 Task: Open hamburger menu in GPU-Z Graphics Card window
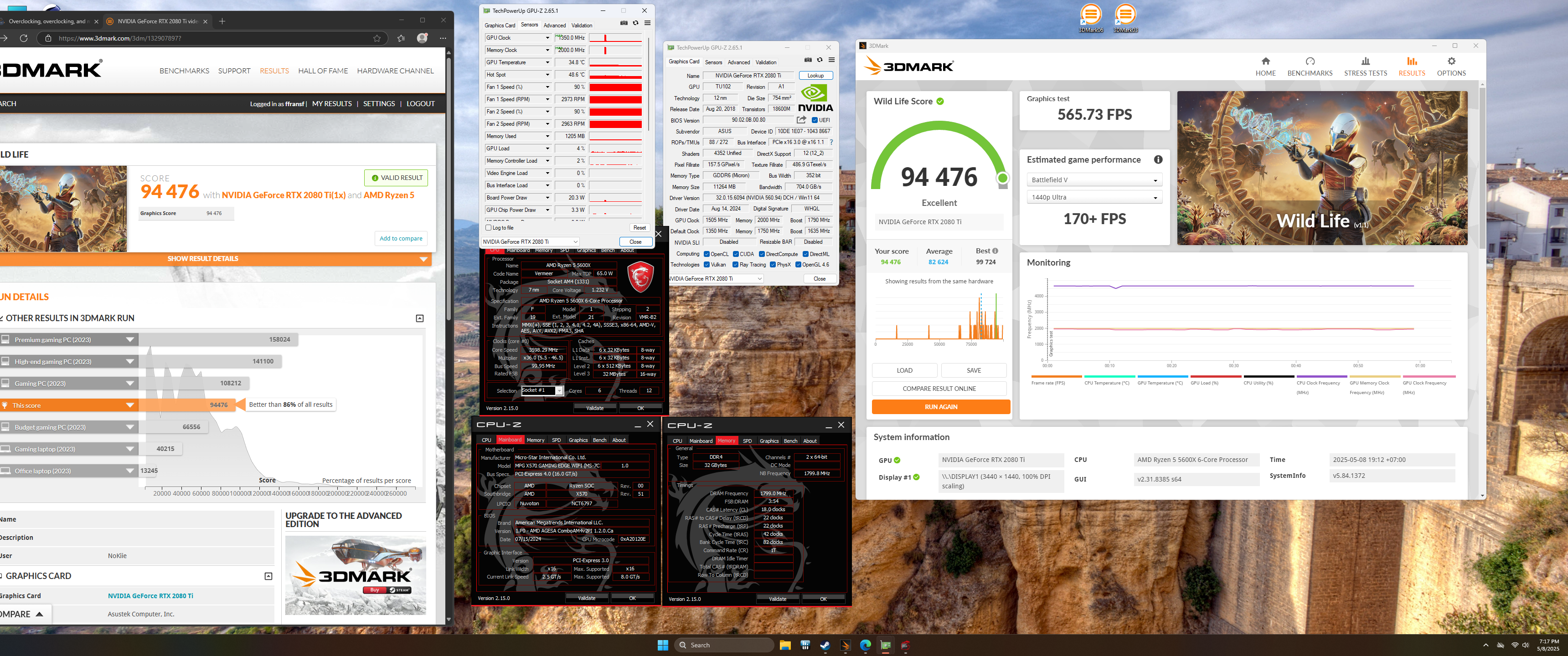pos(831,60)
